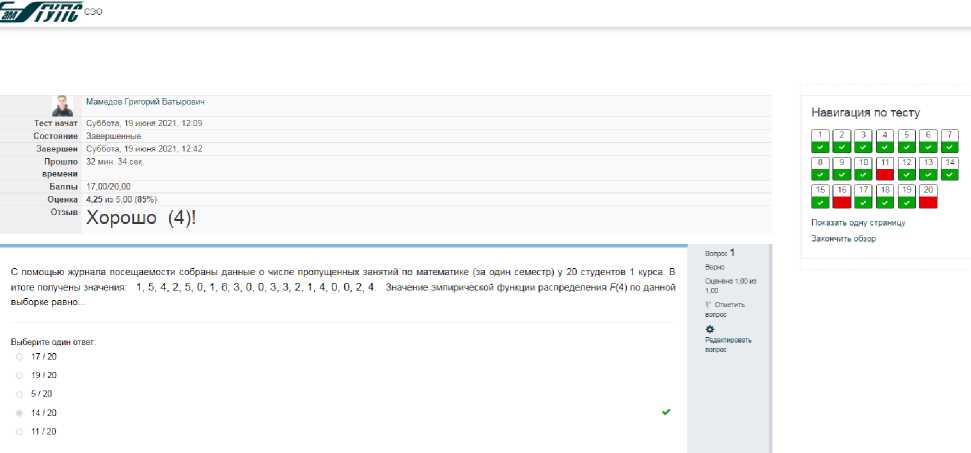Click the score '17,00/20,00' value
The width and height of the screenshot is (971, 453).
pos(108,186)
